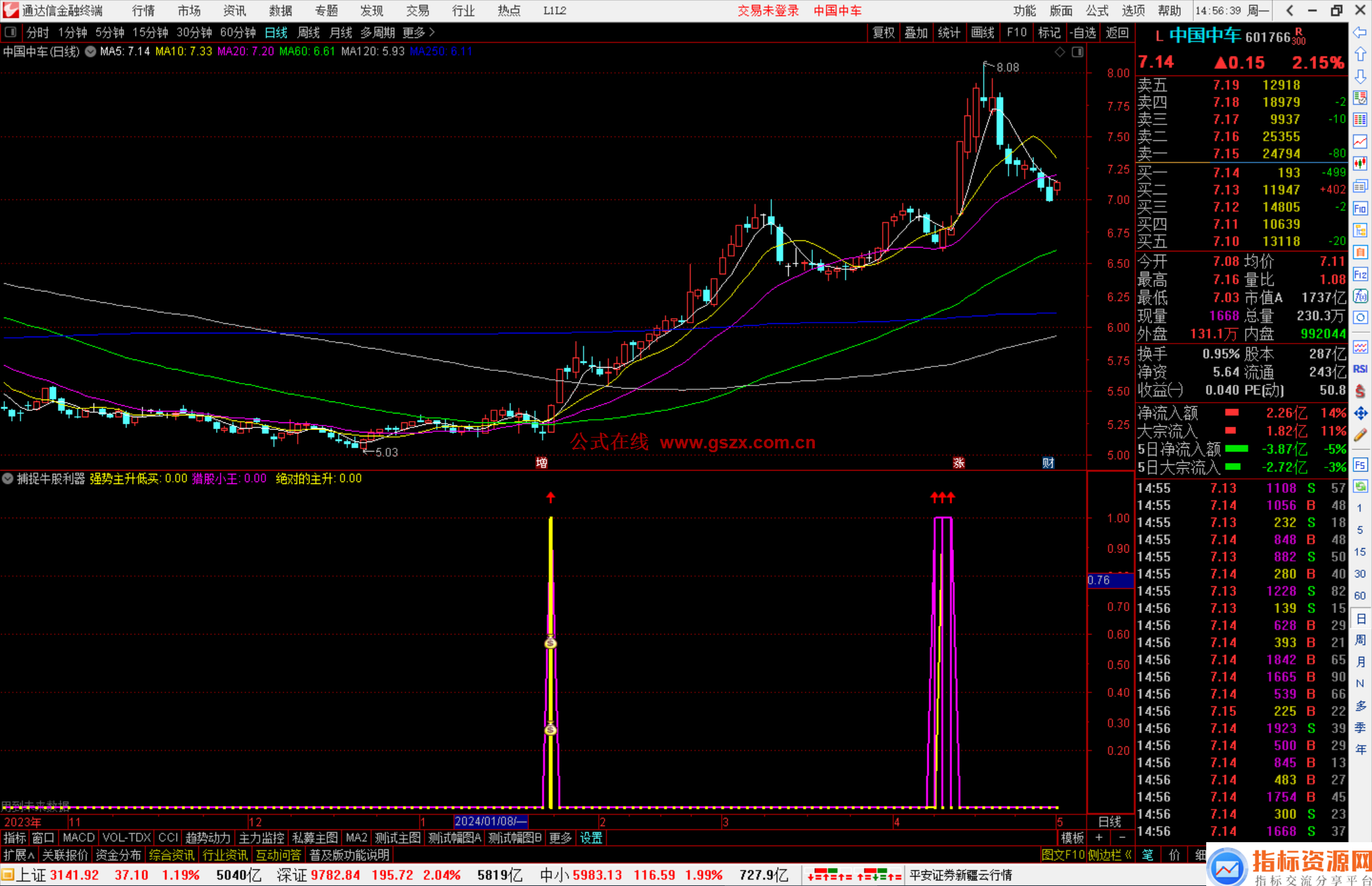Viewport: 1372px width, 886px height.
Task: Click the 增 event marker below the chart
Action: pos(542,462)
